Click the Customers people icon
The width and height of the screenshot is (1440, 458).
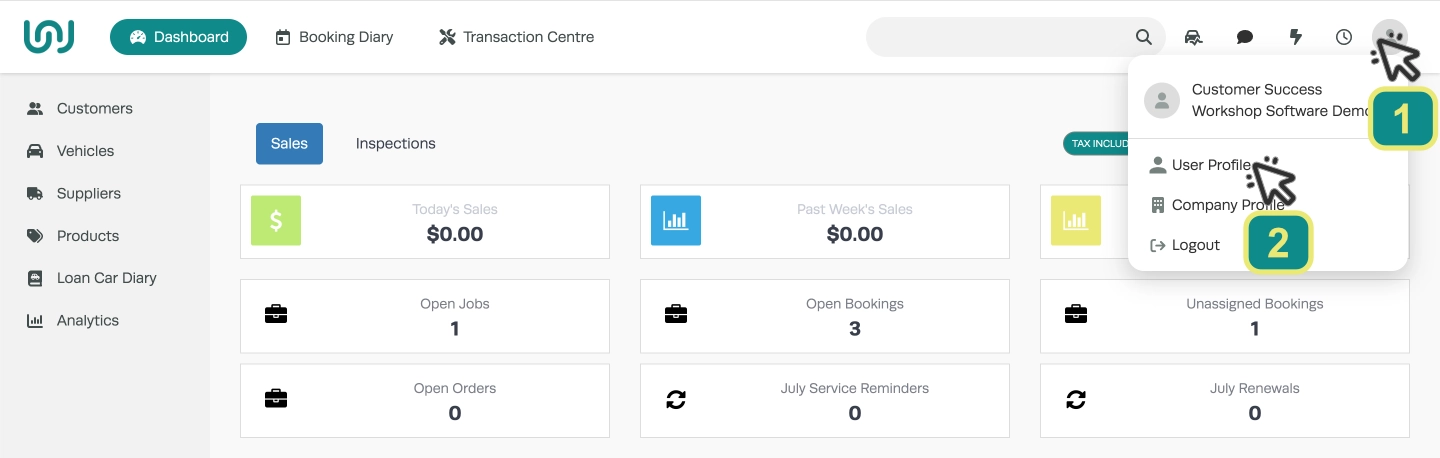(35, 108)
